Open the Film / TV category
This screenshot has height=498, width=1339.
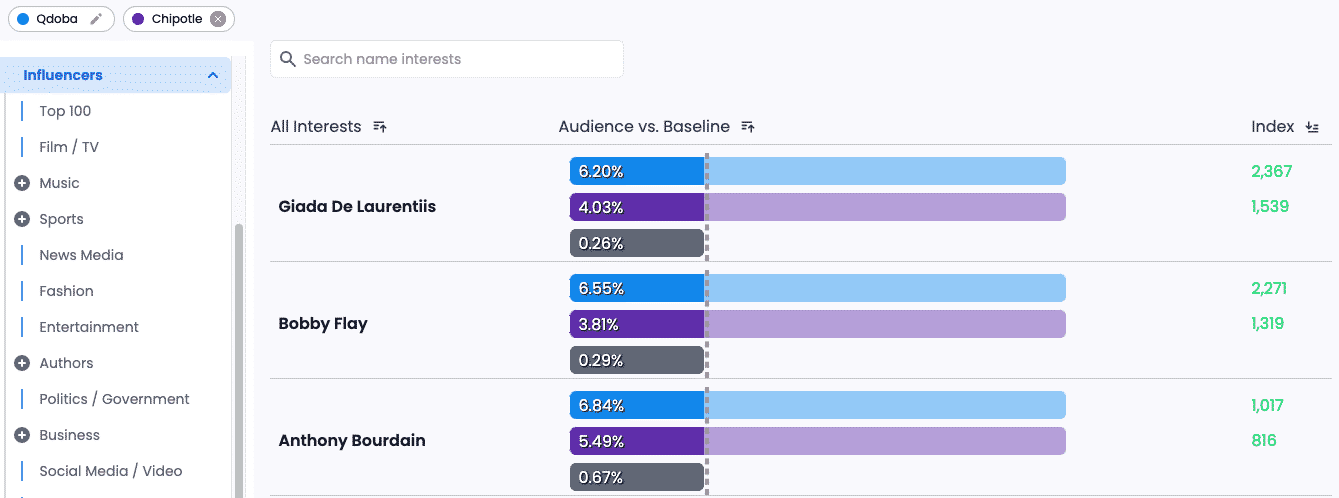click(x=69, y=147)
